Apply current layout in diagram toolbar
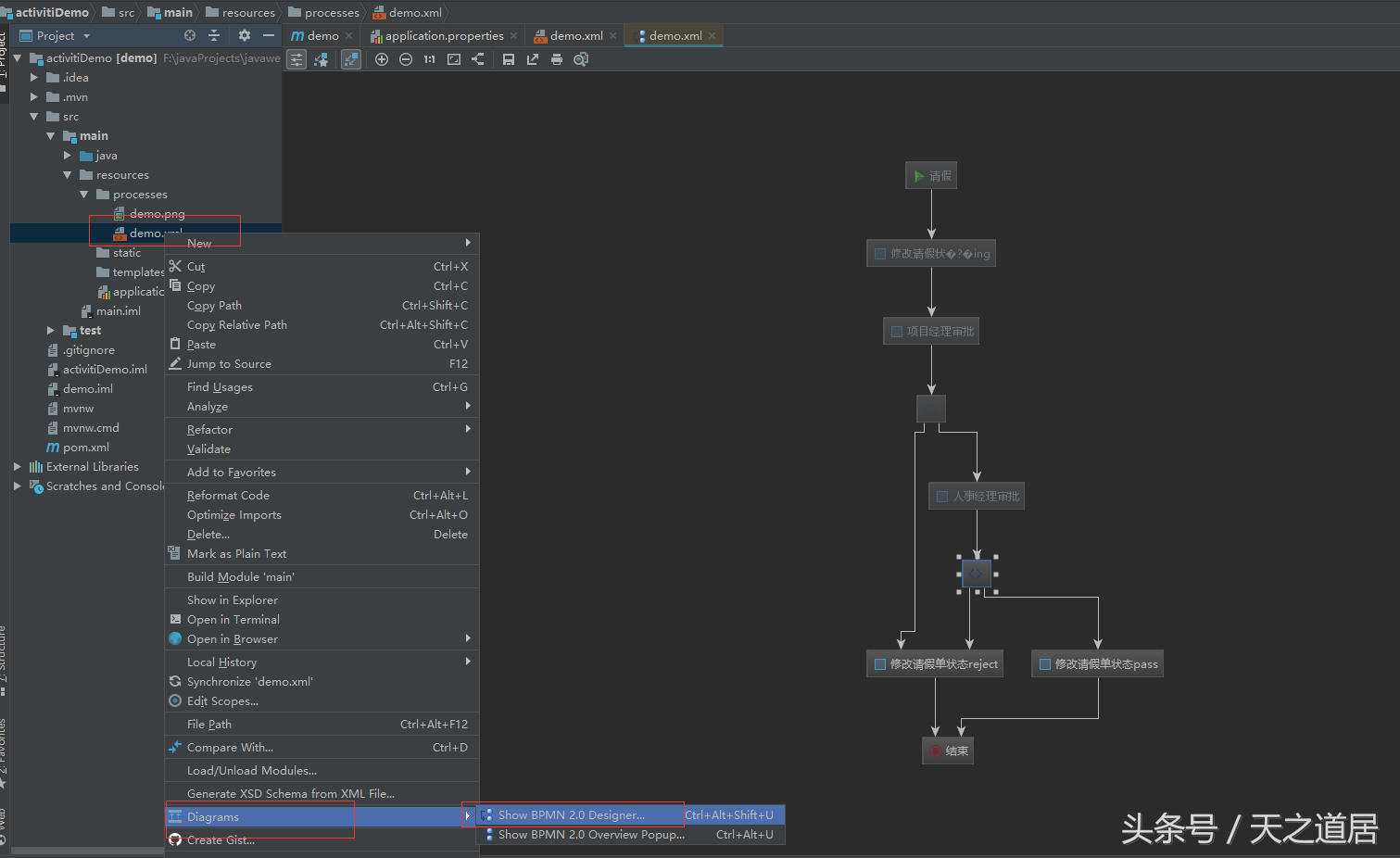Viewport: 1400px width, 858px height. tap(478, 59)
